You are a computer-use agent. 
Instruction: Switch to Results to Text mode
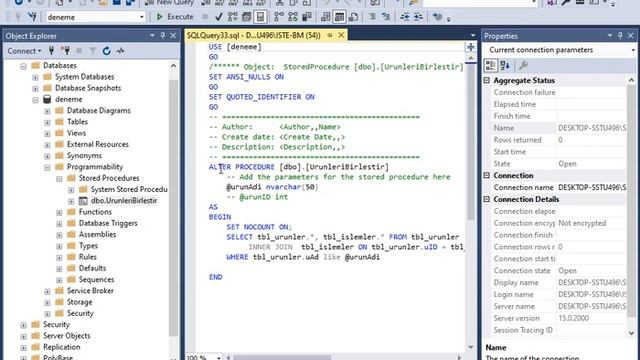click(x=325, y=17)
